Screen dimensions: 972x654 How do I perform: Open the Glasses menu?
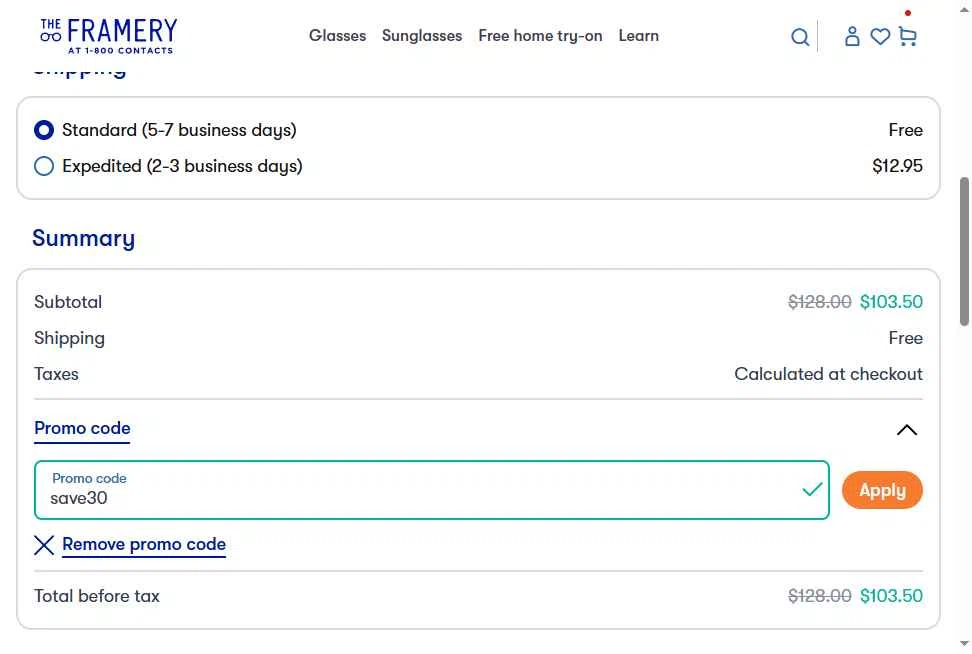point(337,36)
